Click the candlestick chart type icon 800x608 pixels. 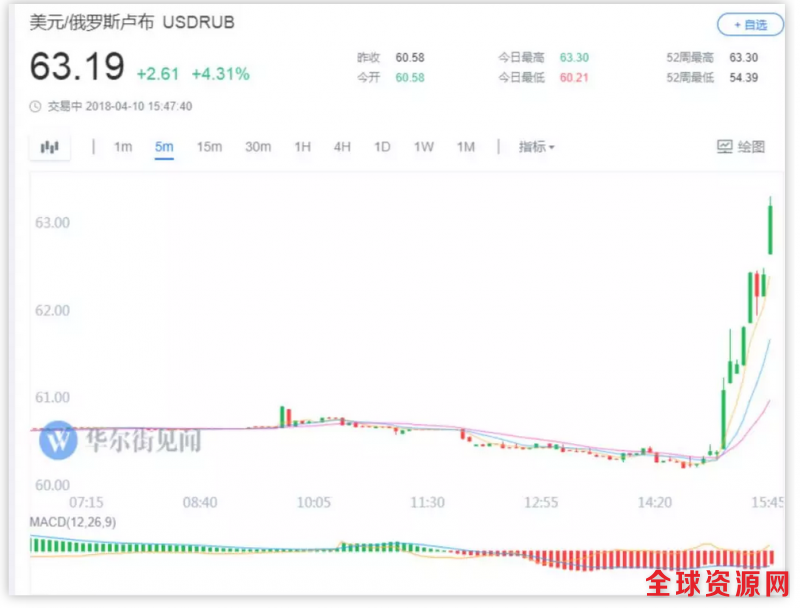[x=49, y=147]
